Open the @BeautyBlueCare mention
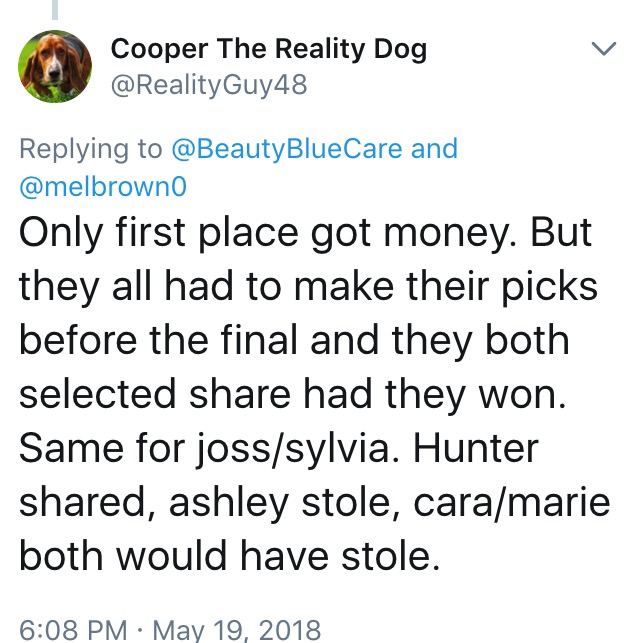 coord(287,148)
